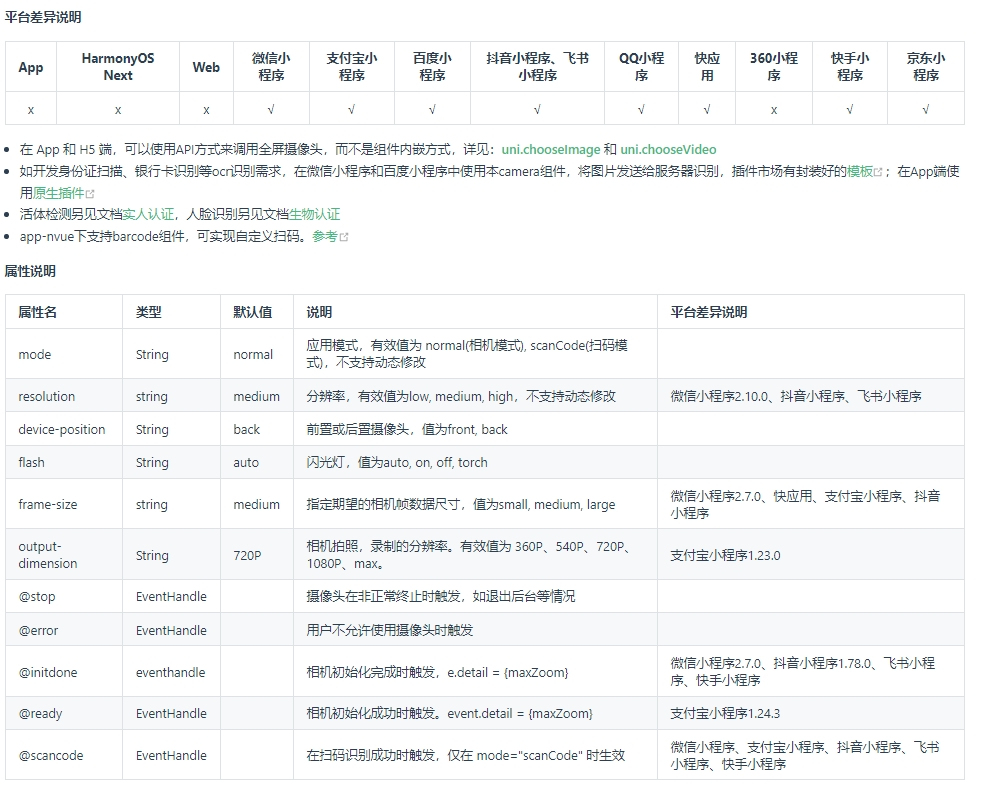This screenshot has height=790, width=982.
Task: Click external-link icon next to 模板
Action: 879,172
